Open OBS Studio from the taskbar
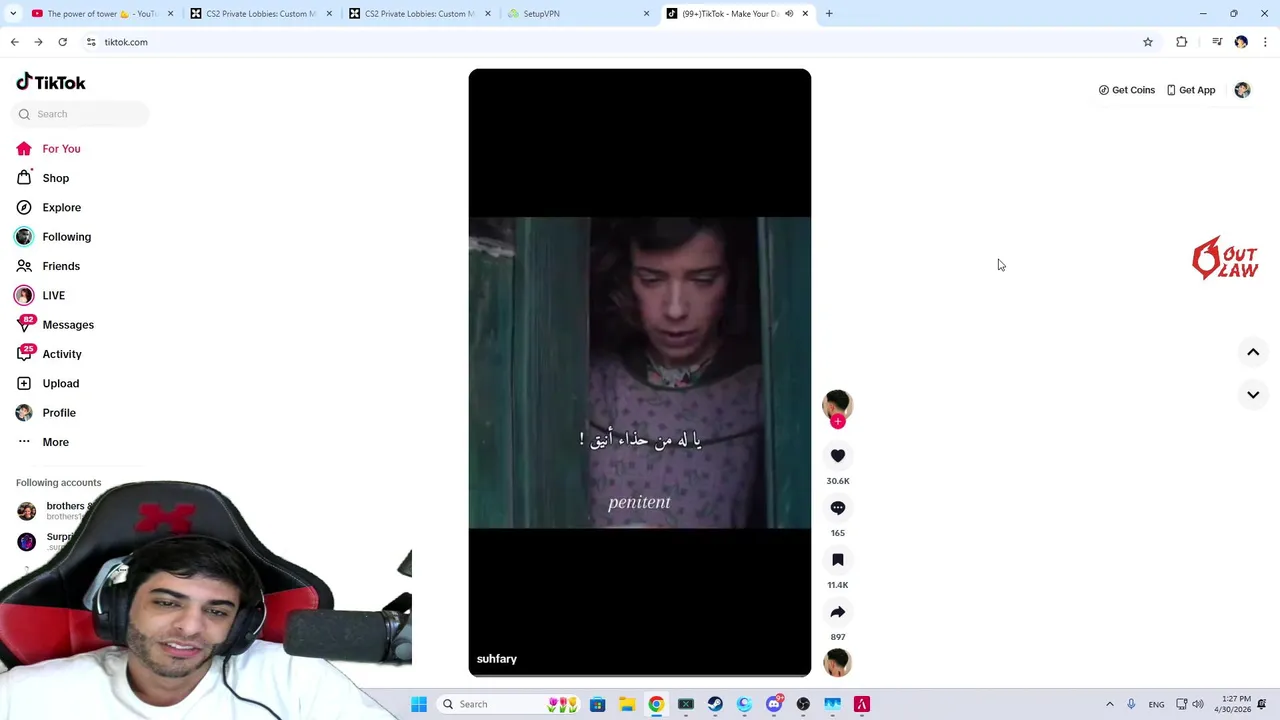1280x720 pixels. pos(803,704)
